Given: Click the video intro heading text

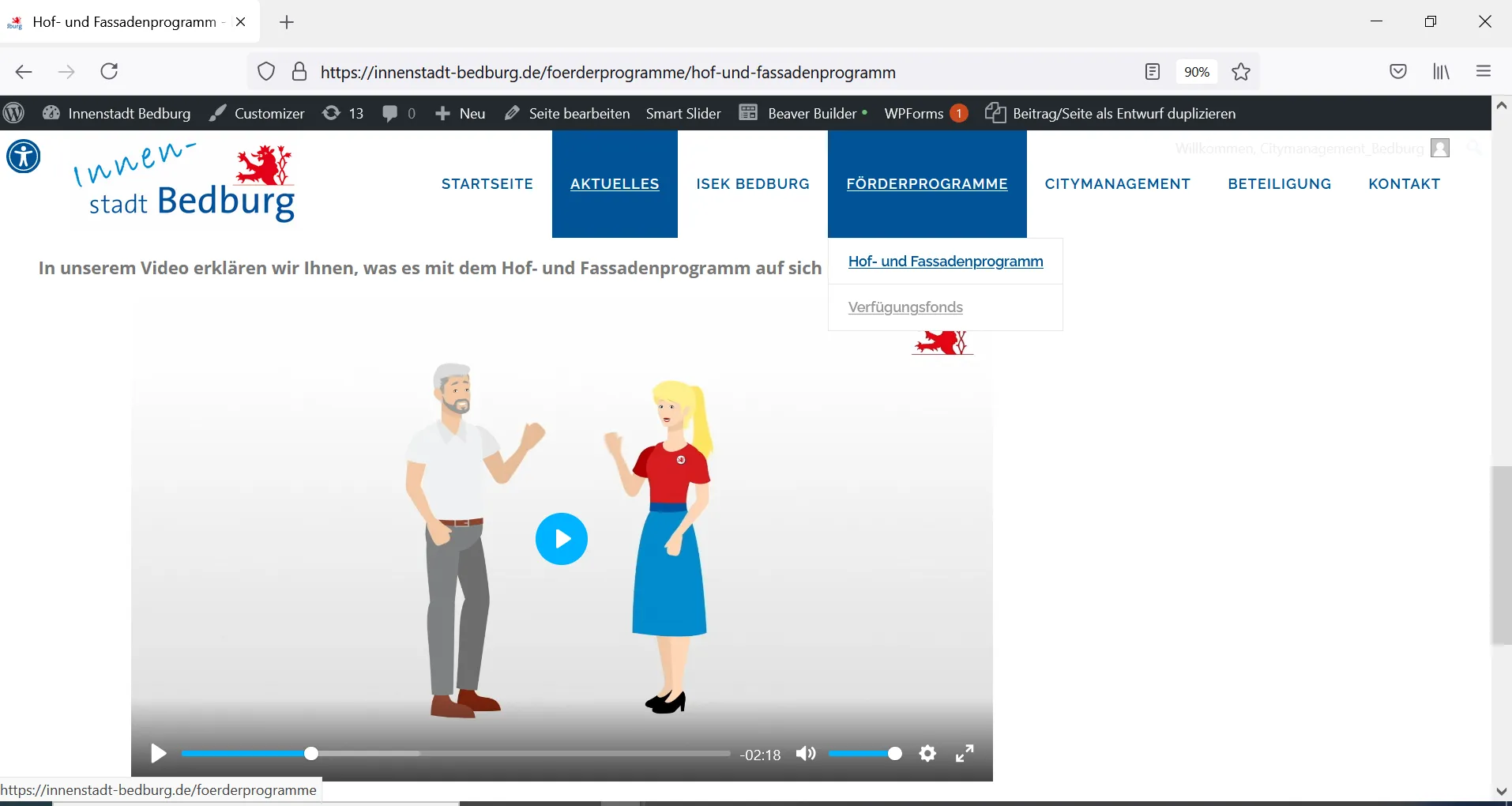Looking at the screenshot, I should [430, 268].
